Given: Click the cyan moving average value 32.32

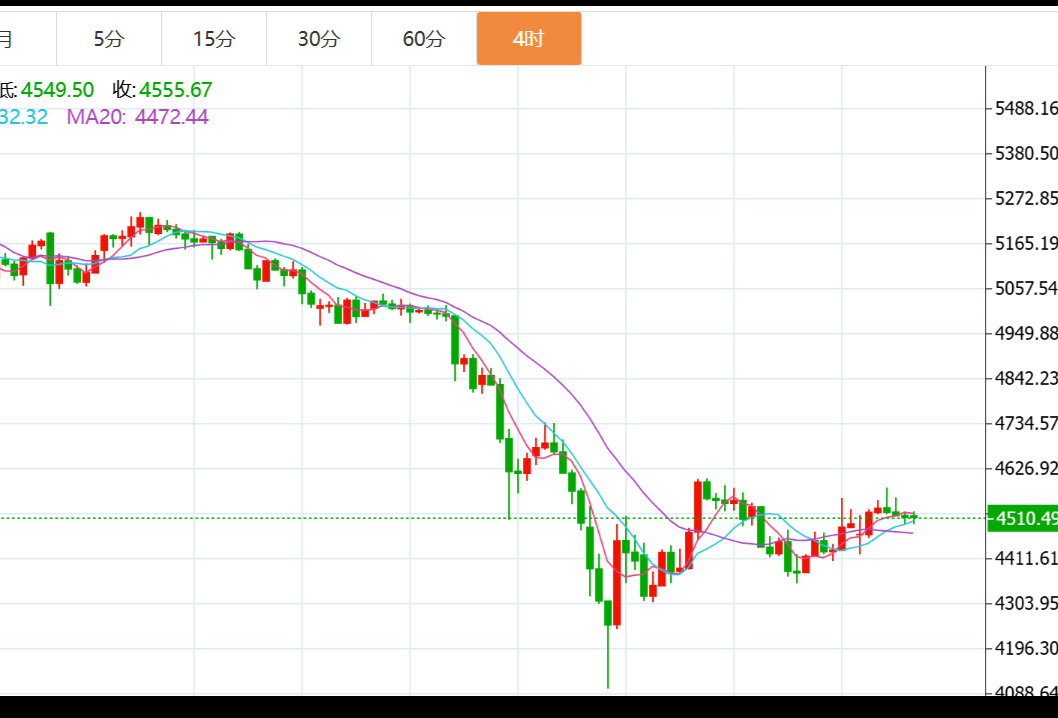Looking at the screenshot, I should [x=24, y=117].
